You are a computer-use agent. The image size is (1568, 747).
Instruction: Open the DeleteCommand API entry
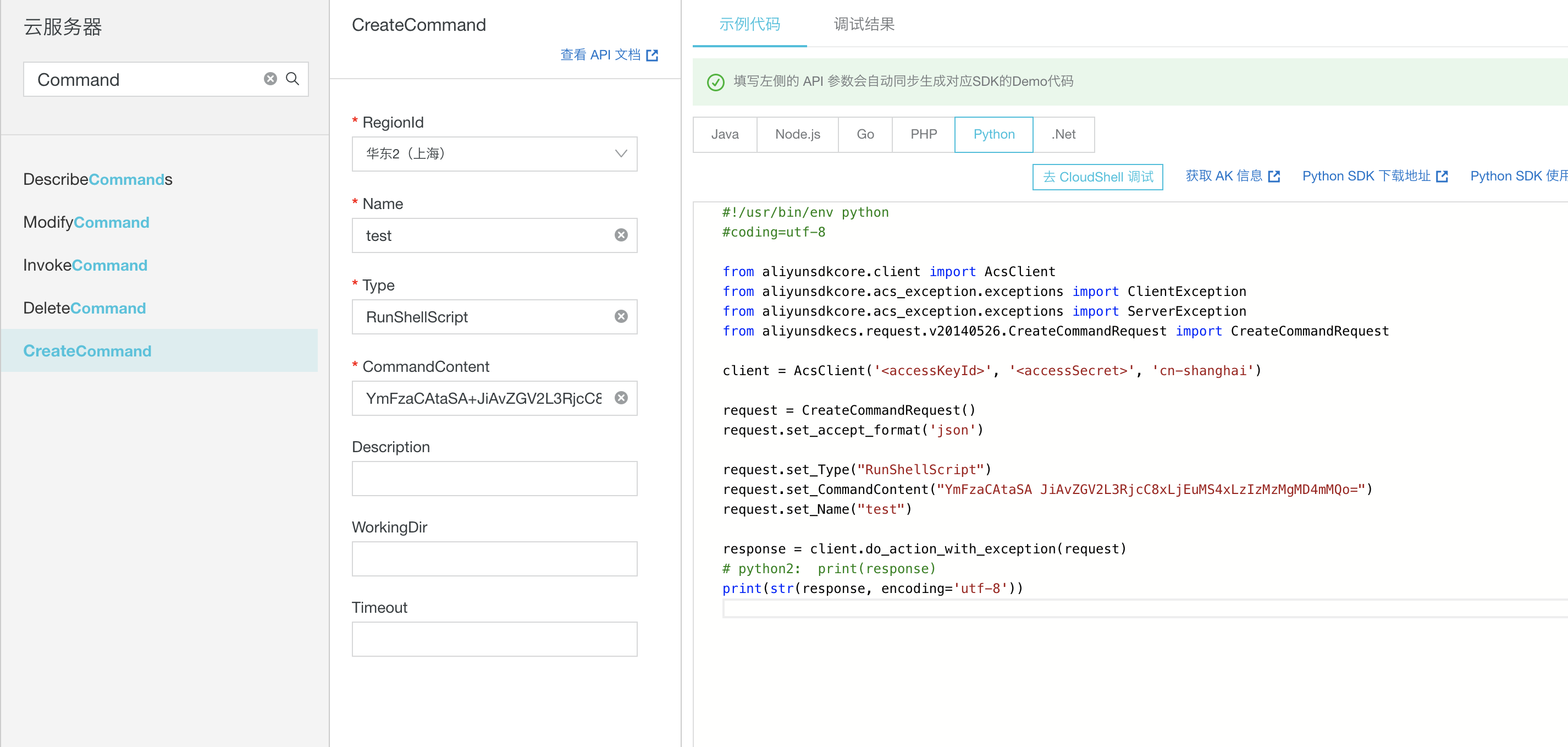coord(85,308)
